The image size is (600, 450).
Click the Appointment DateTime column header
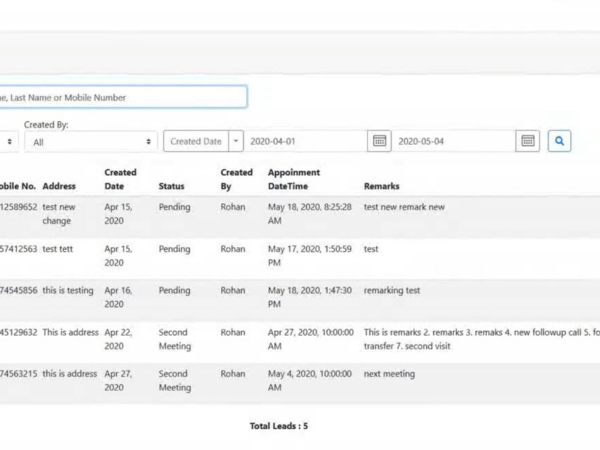tap(294, 179)
